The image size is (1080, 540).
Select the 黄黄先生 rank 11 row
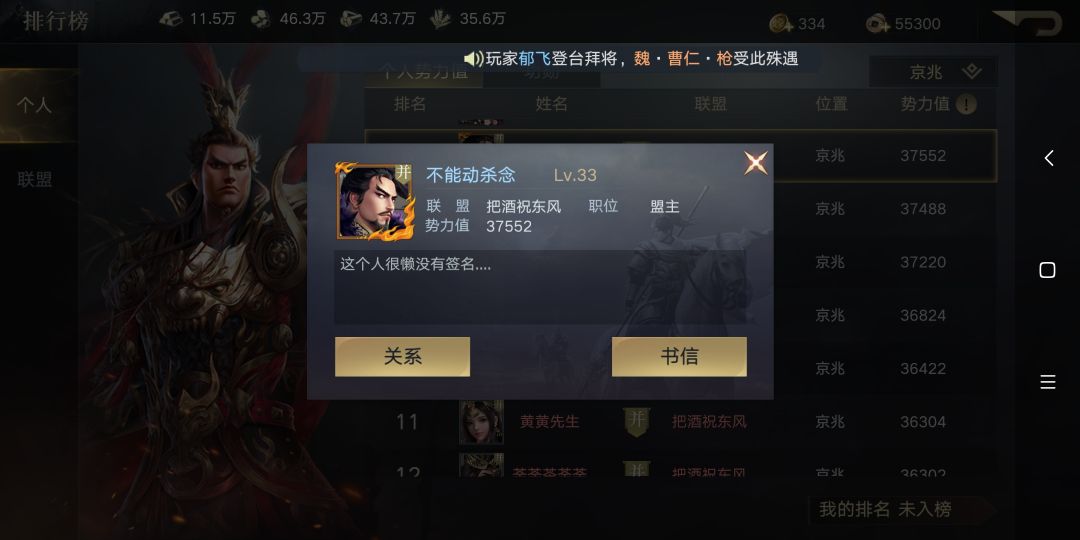(680, 421)
